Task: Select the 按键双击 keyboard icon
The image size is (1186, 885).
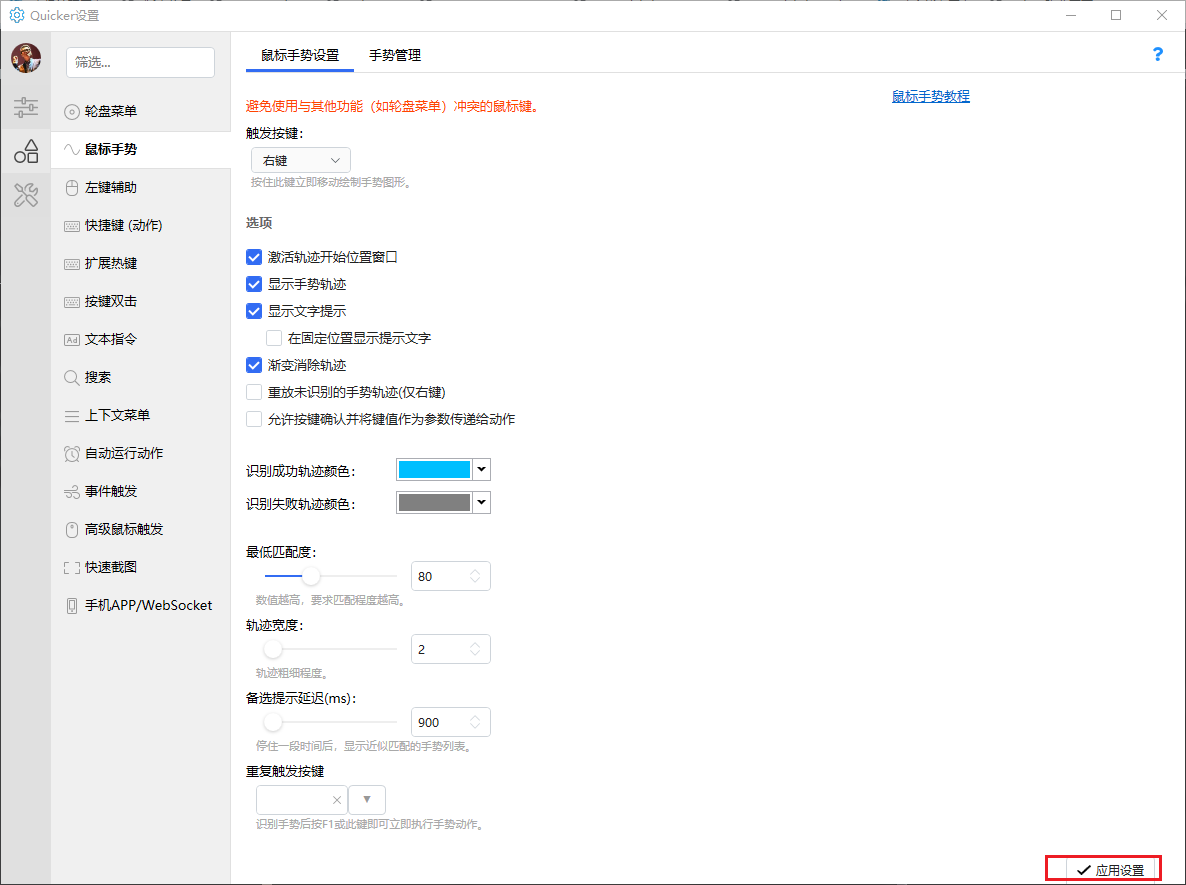Action: pos(72,302)
